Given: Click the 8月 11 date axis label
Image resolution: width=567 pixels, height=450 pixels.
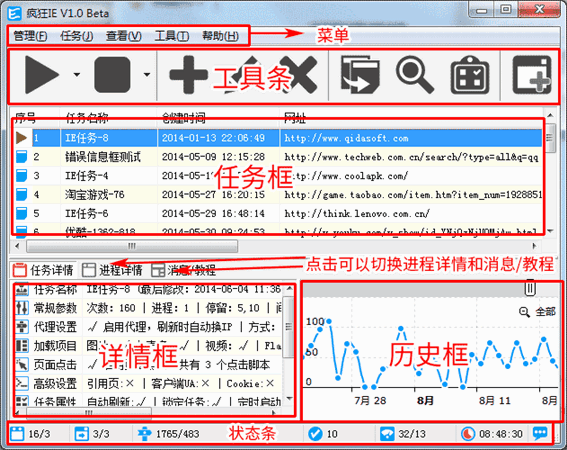Looking at the screenshot, I should pyautogui.click(x=495, y=400).
